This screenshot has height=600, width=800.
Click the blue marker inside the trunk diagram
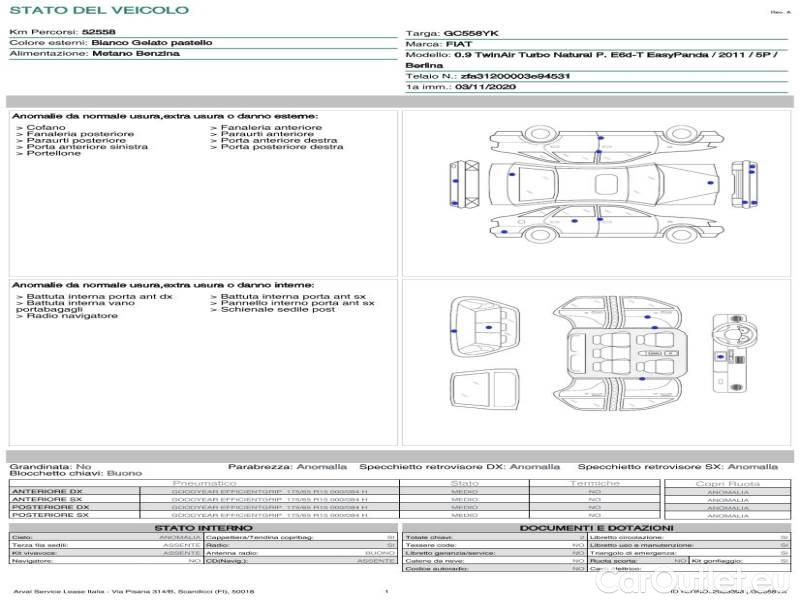tap(487, 328)
